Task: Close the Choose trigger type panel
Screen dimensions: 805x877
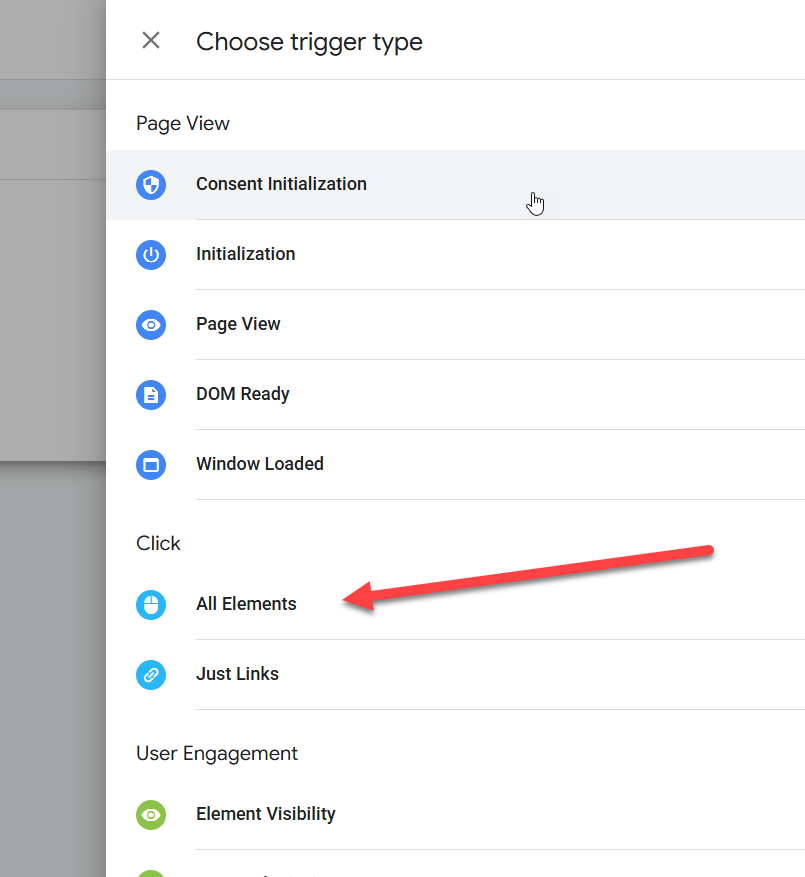Action: [151, 41]
